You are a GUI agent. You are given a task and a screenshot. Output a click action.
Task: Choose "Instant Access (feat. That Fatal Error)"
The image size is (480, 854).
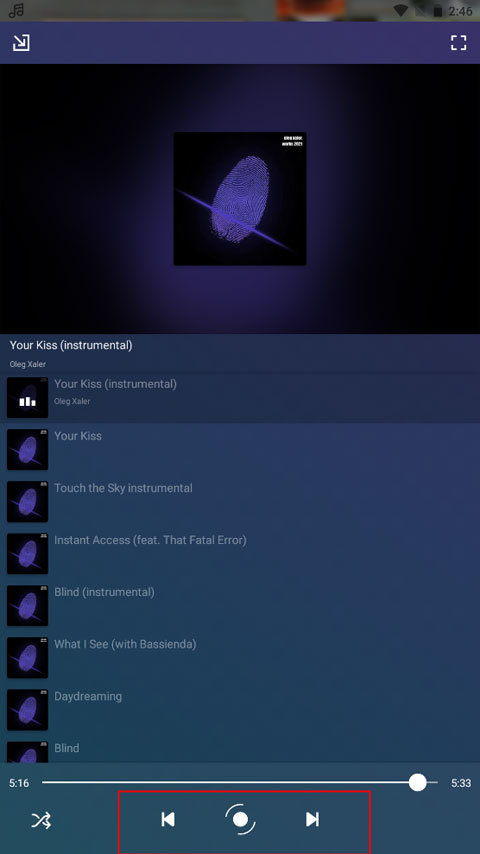[240, 553]
